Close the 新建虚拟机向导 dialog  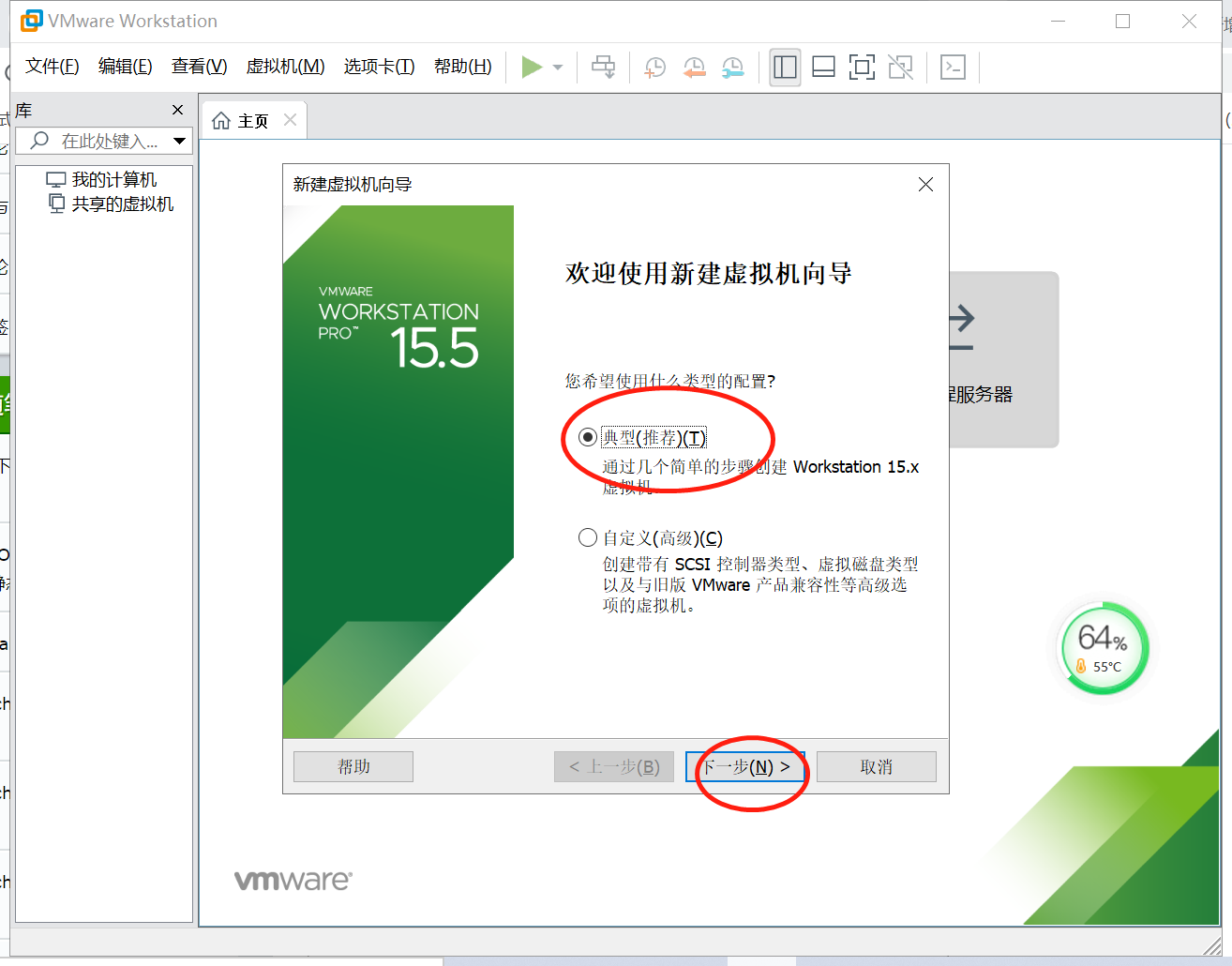point(925,184)
